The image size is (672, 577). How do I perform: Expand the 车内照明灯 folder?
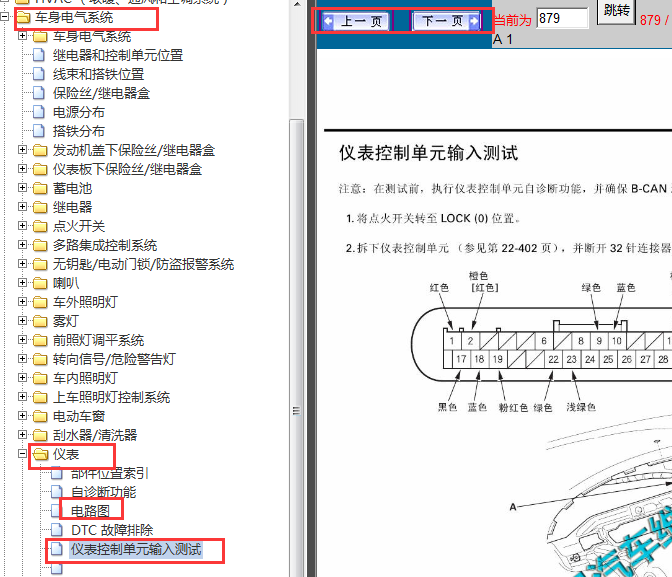22,378
